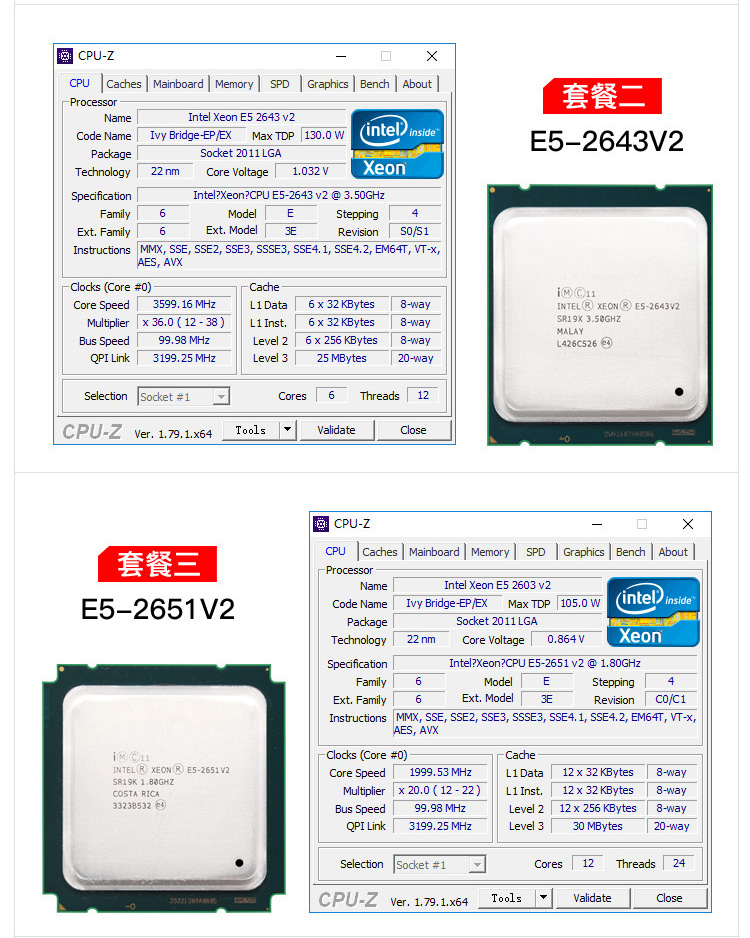Close the upper CPU-Z window with X
Viewport: 750px width, 938px height.
pos(432,56)
